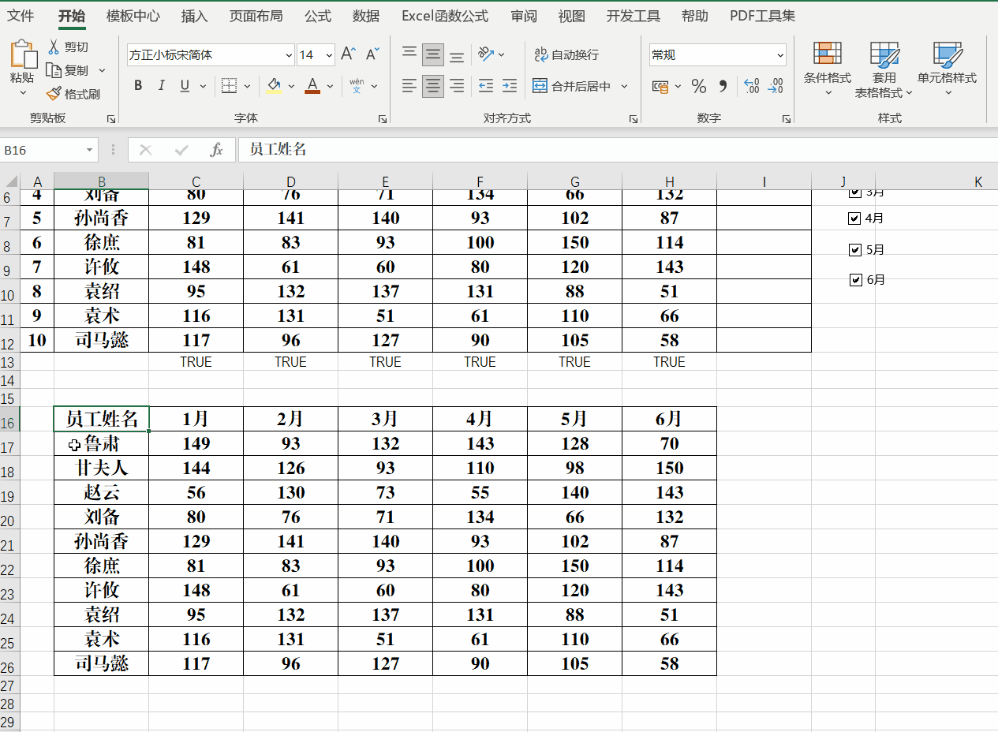Select cell containing 鲁肃

[101, 444]
